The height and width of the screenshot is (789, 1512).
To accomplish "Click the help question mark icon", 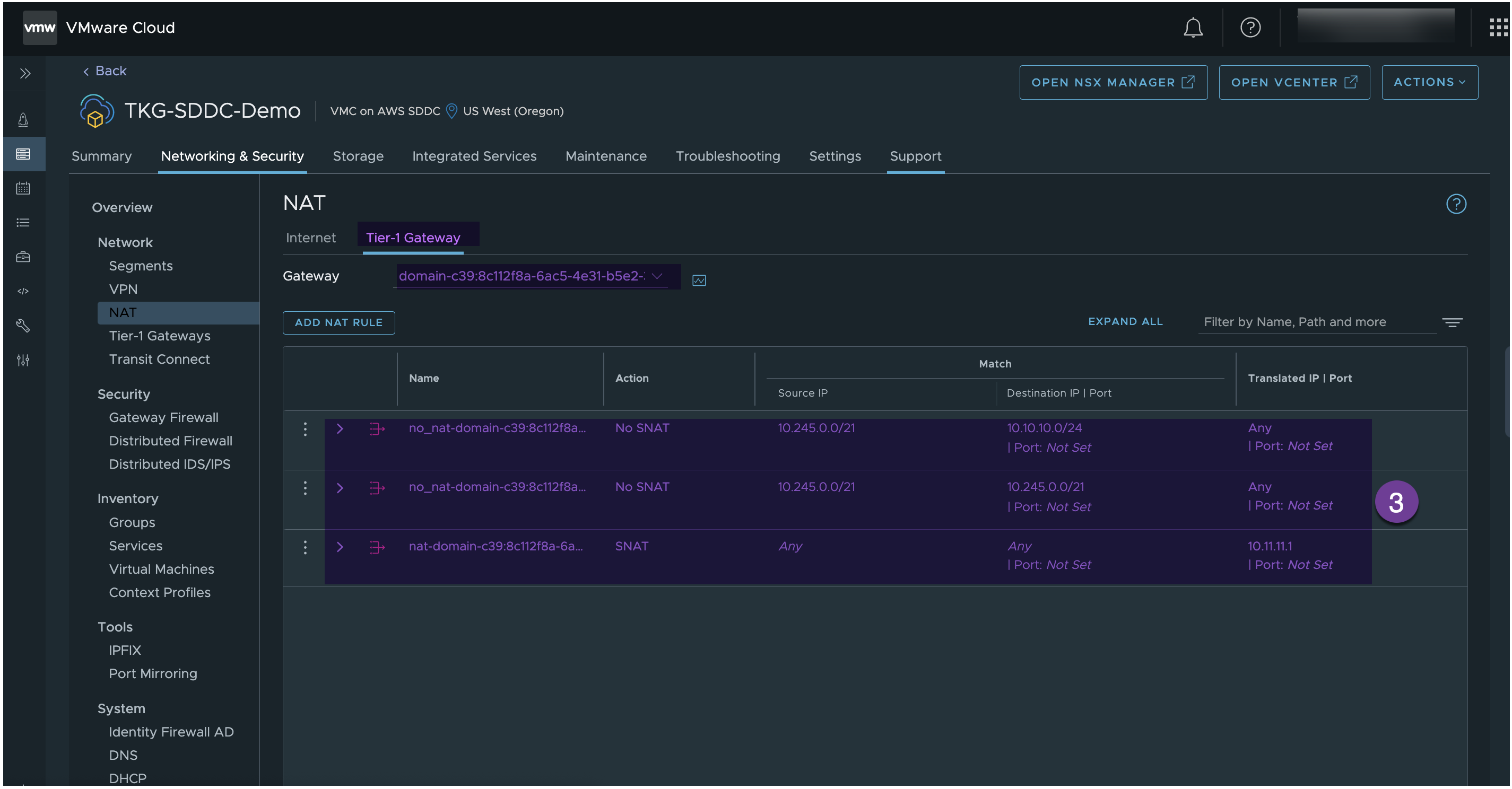I will coord(1250,27).
